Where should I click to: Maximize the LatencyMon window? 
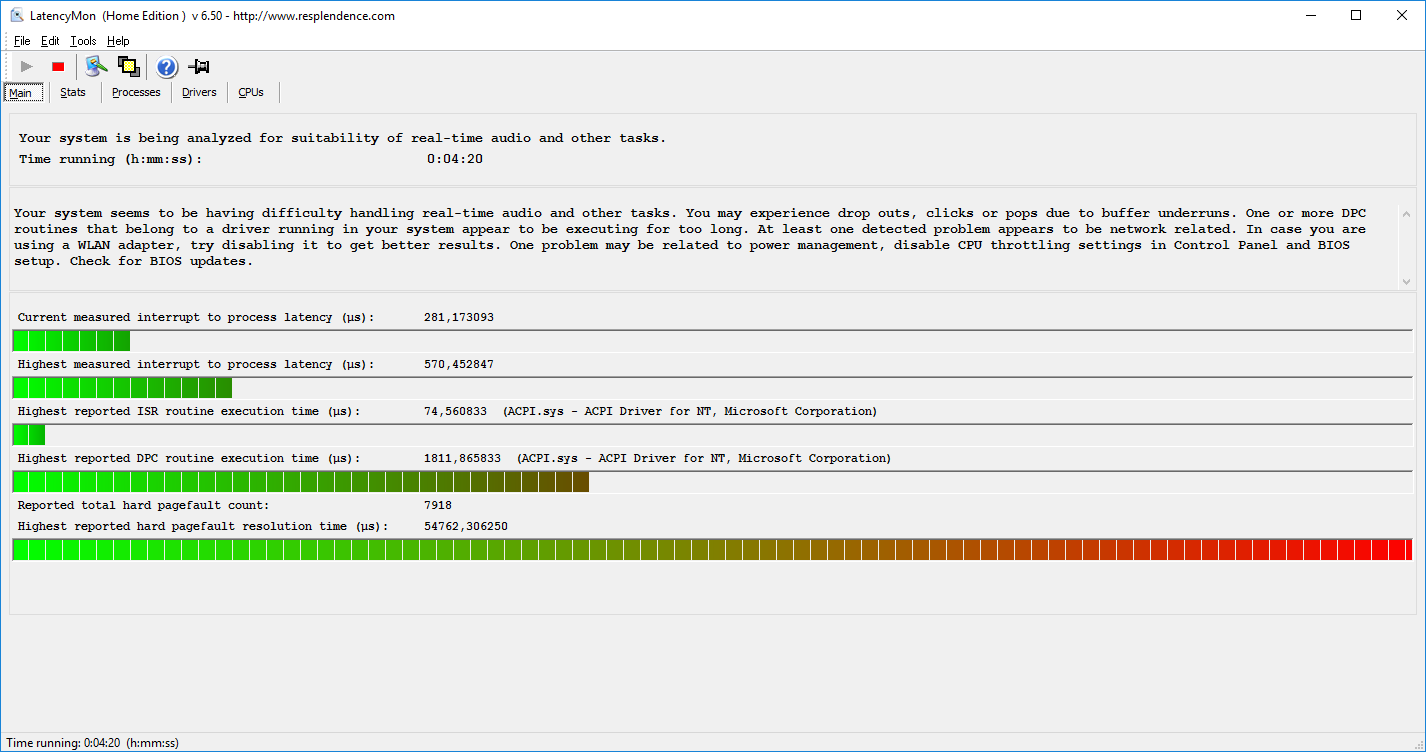tap(1357, 15)
